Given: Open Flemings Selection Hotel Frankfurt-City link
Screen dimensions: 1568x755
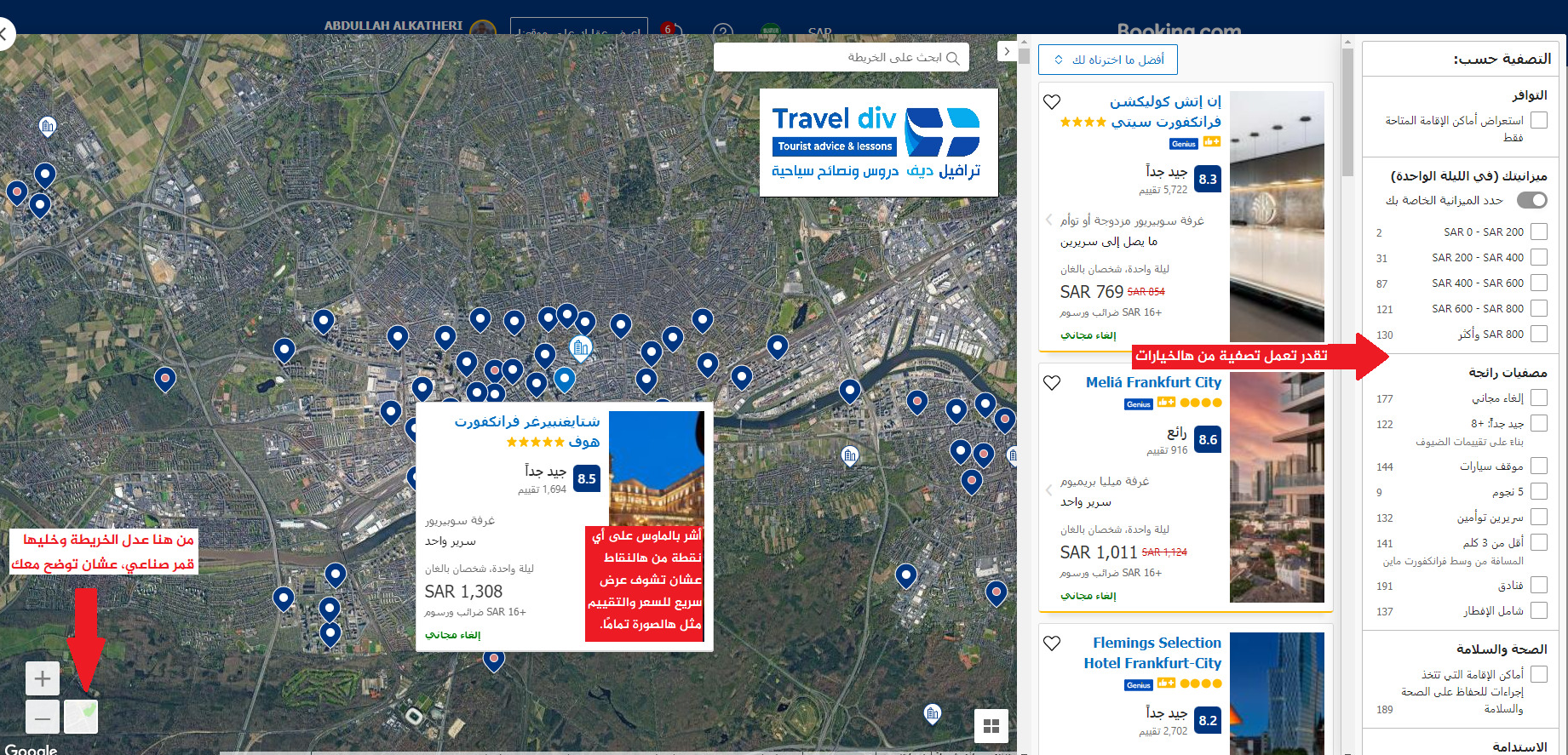Looking at the screenshot, I should click(1152, 653).
